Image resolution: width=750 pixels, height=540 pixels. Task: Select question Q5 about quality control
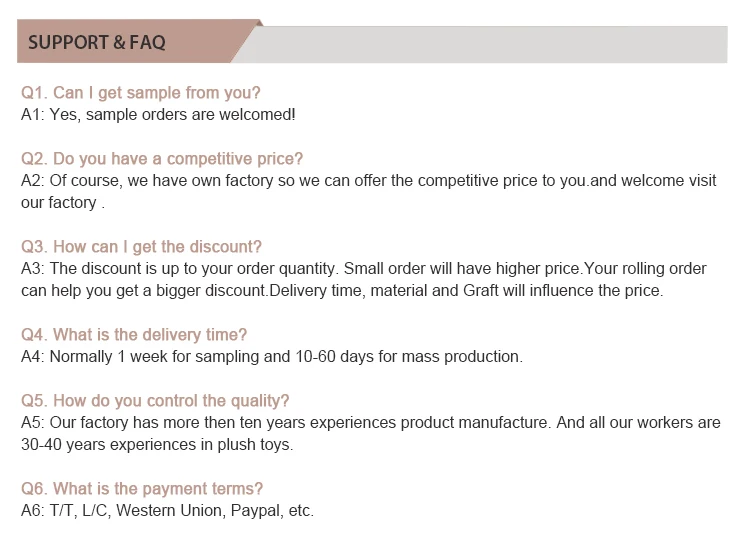[x=155, y=401]
